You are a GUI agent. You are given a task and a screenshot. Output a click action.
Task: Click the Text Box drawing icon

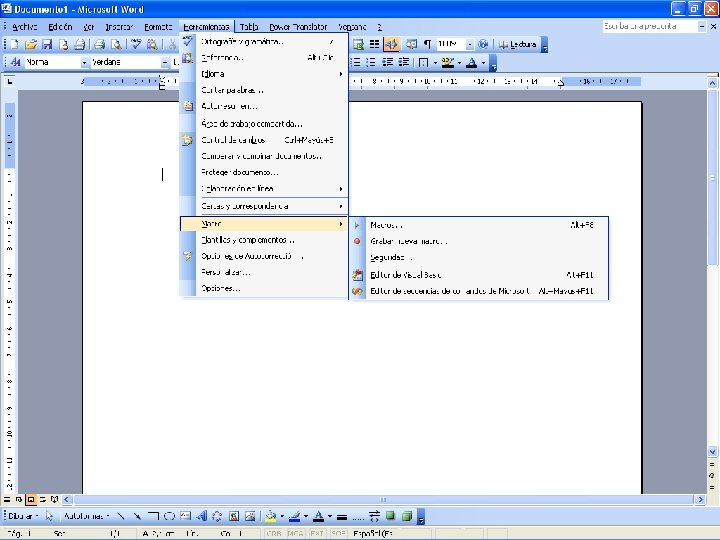pyautogui.click(x=186, y=516)
